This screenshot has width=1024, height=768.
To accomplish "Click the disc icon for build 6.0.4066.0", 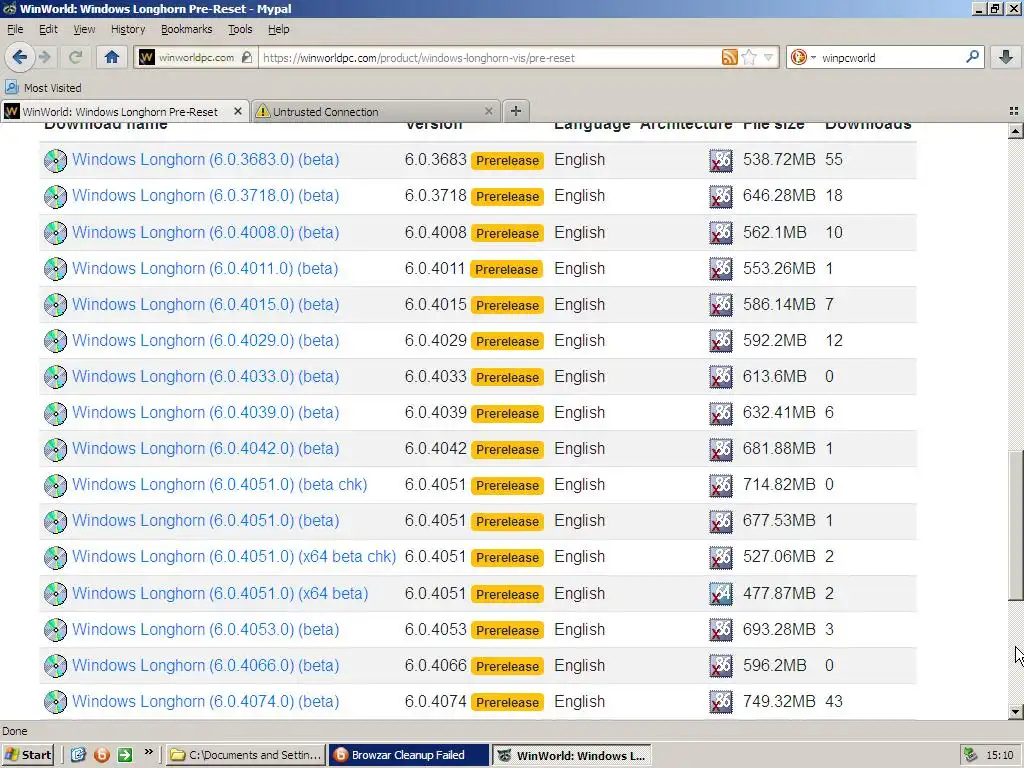I will click(x=56, y=665).
